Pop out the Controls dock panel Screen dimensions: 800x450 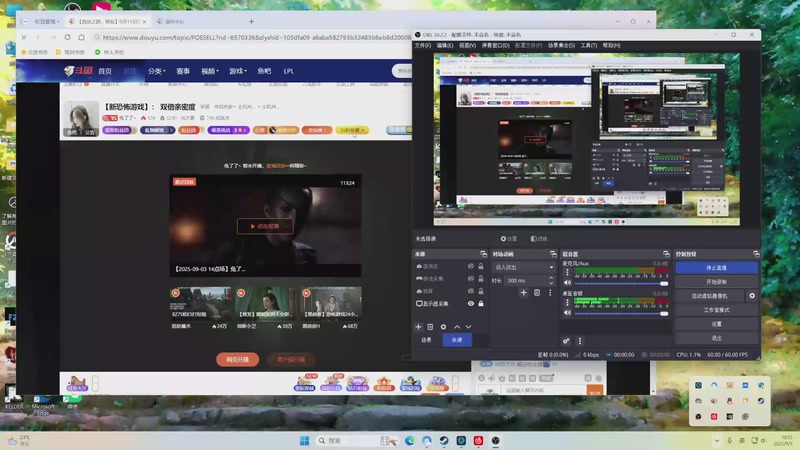[x=756, y=254]
